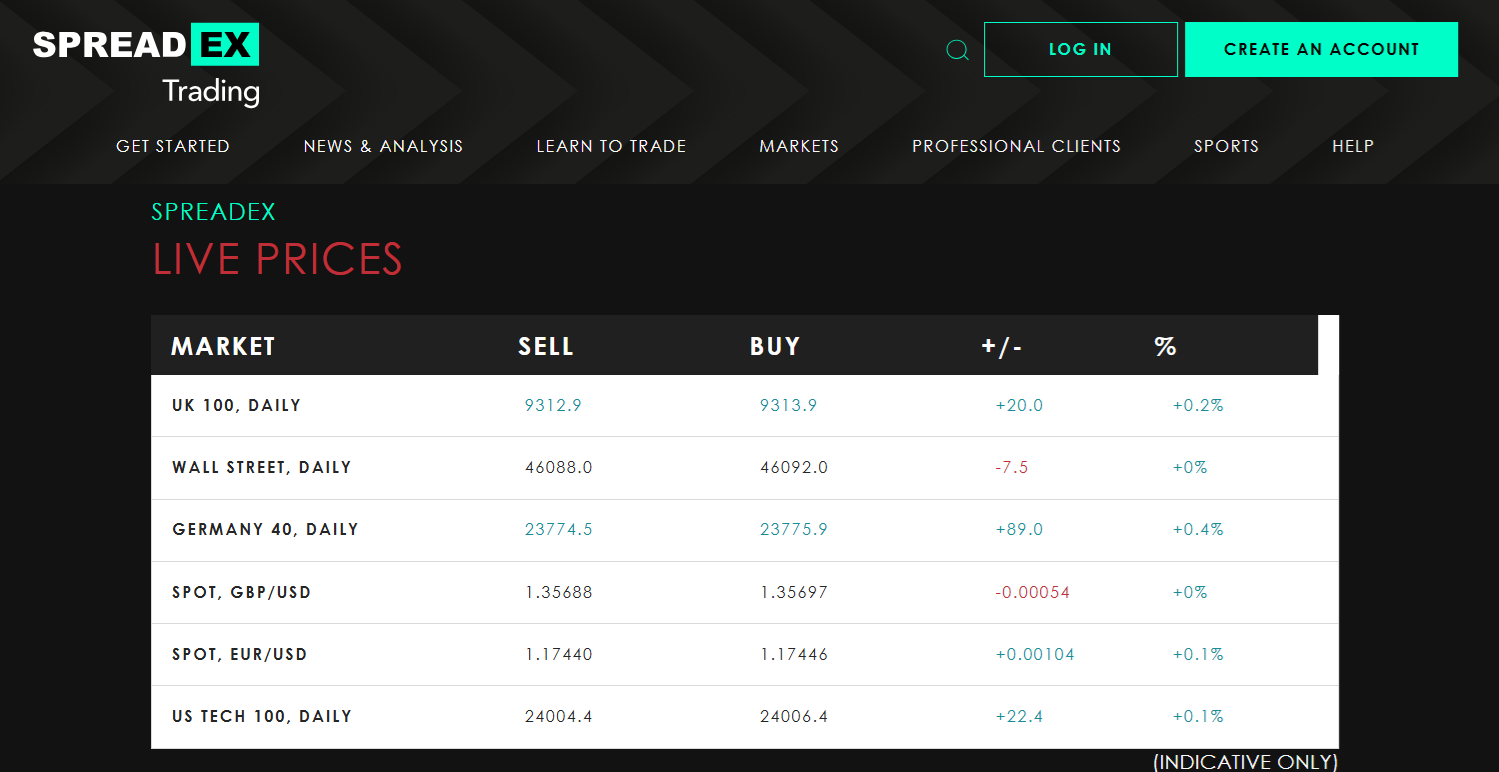Open the GET STARTED menu
This screenshot has height=772, width=1499.
173,146
